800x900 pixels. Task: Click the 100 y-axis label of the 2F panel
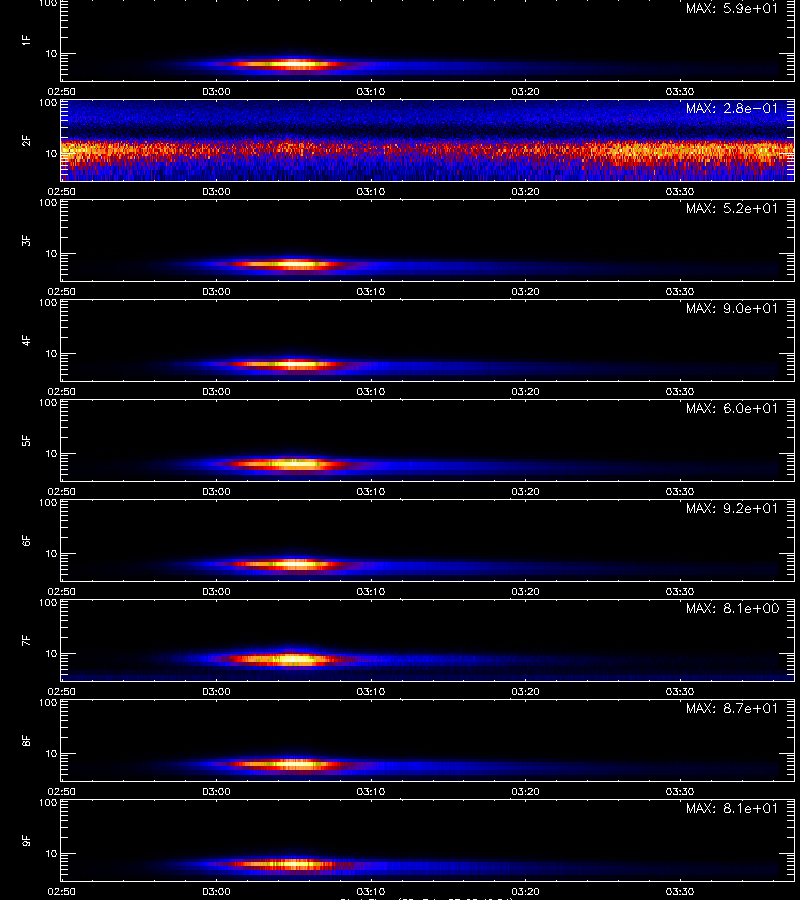click(48, 103)
